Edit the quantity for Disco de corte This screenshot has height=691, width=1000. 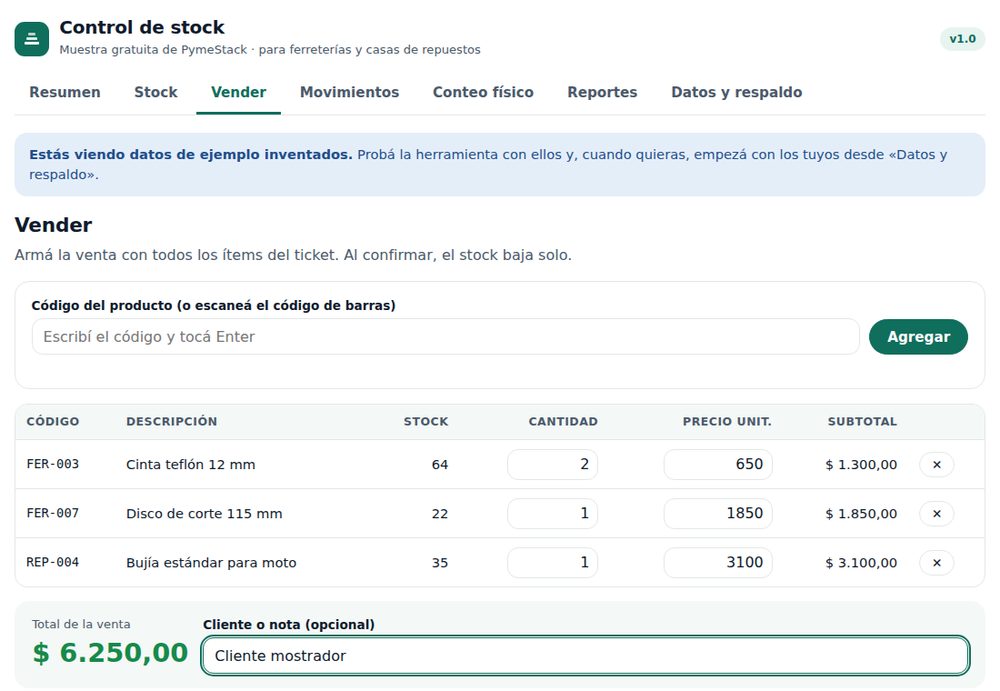point(552,514)
